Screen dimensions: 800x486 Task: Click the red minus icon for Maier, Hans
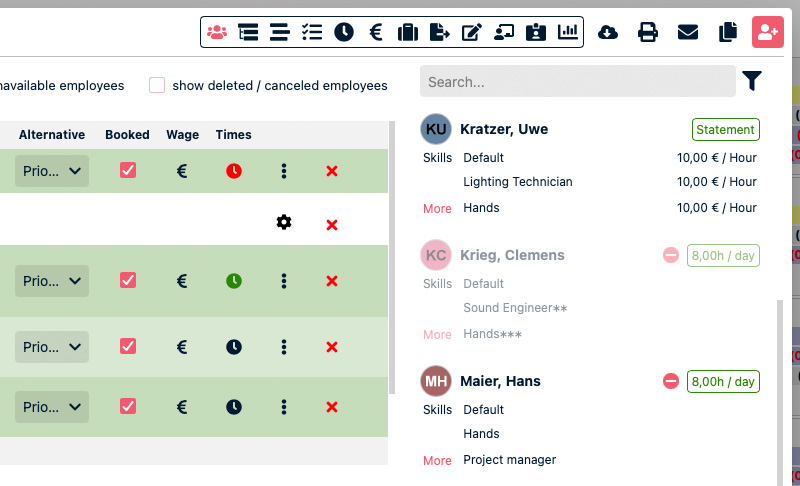click(671, 381)
